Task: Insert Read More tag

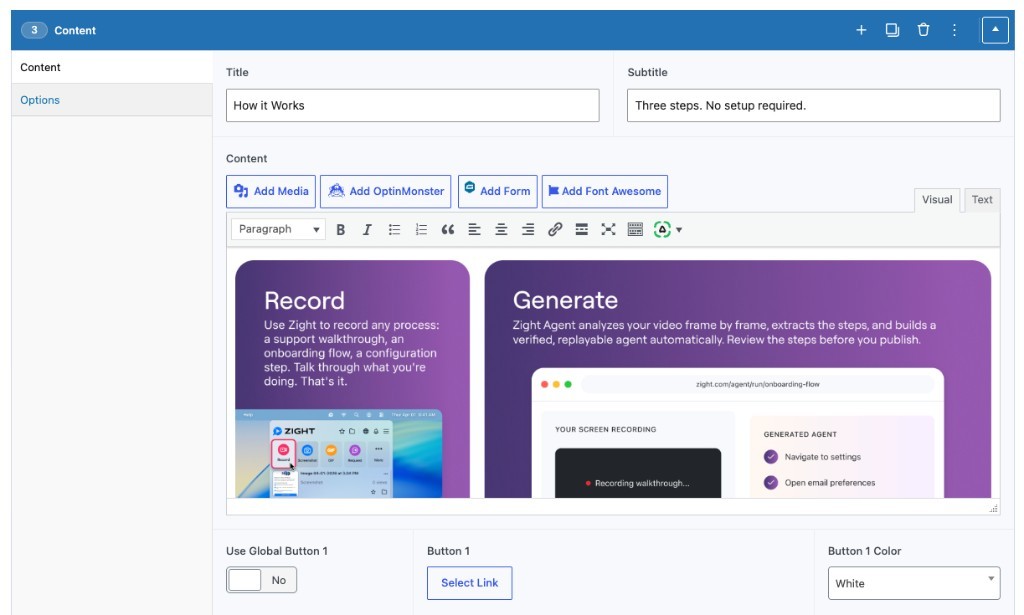Action: click(581, 229)
